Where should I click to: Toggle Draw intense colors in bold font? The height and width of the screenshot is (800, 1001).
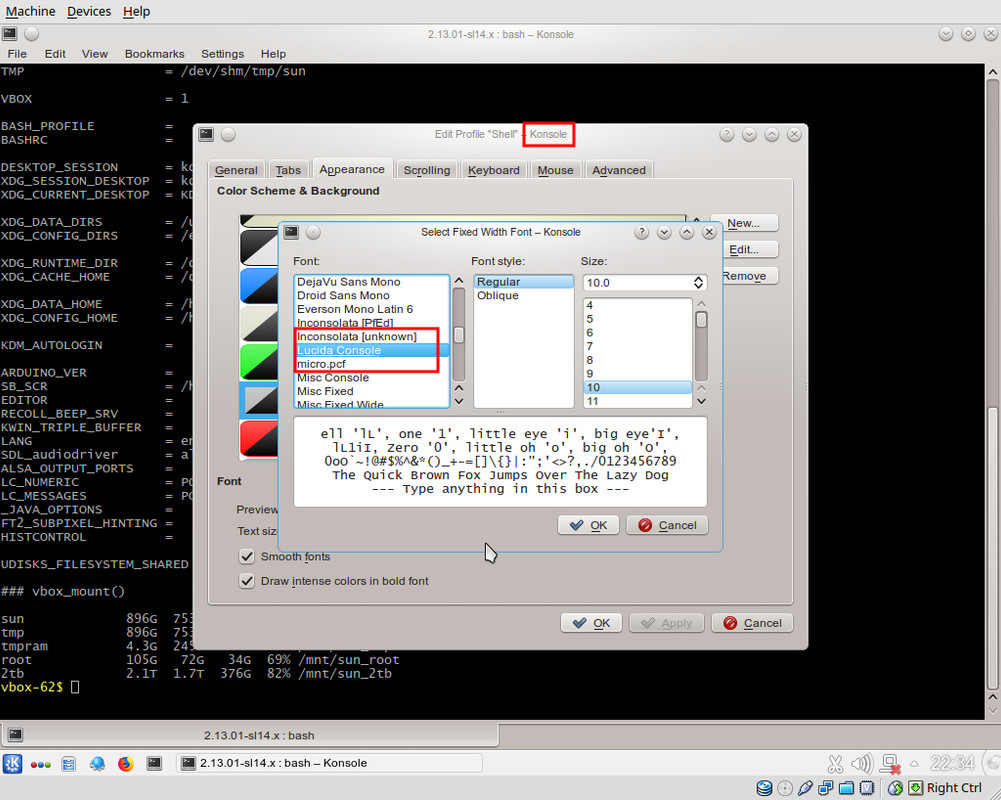pos(246,581)
